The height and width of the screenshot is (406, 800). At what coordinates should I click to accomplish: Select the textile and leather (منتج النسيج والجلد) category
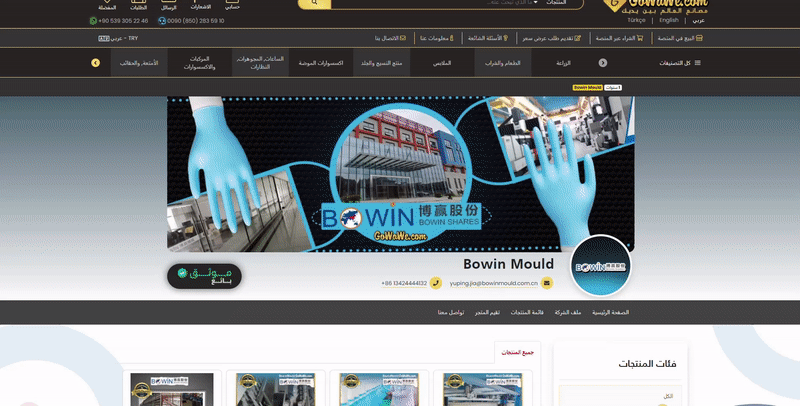(381, 63)
